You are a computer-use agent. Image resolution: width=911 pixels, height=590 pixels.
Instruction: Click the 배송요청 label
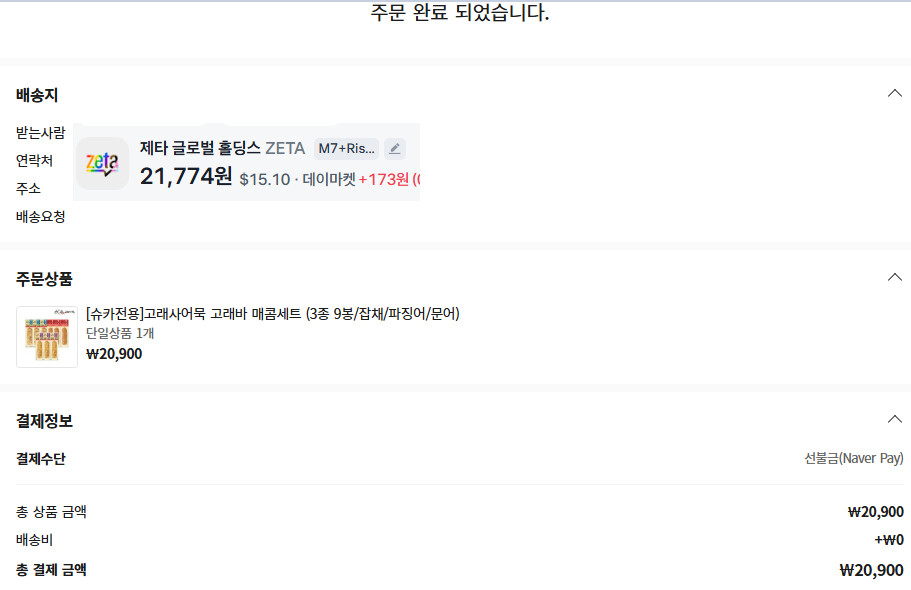[40, 217]
